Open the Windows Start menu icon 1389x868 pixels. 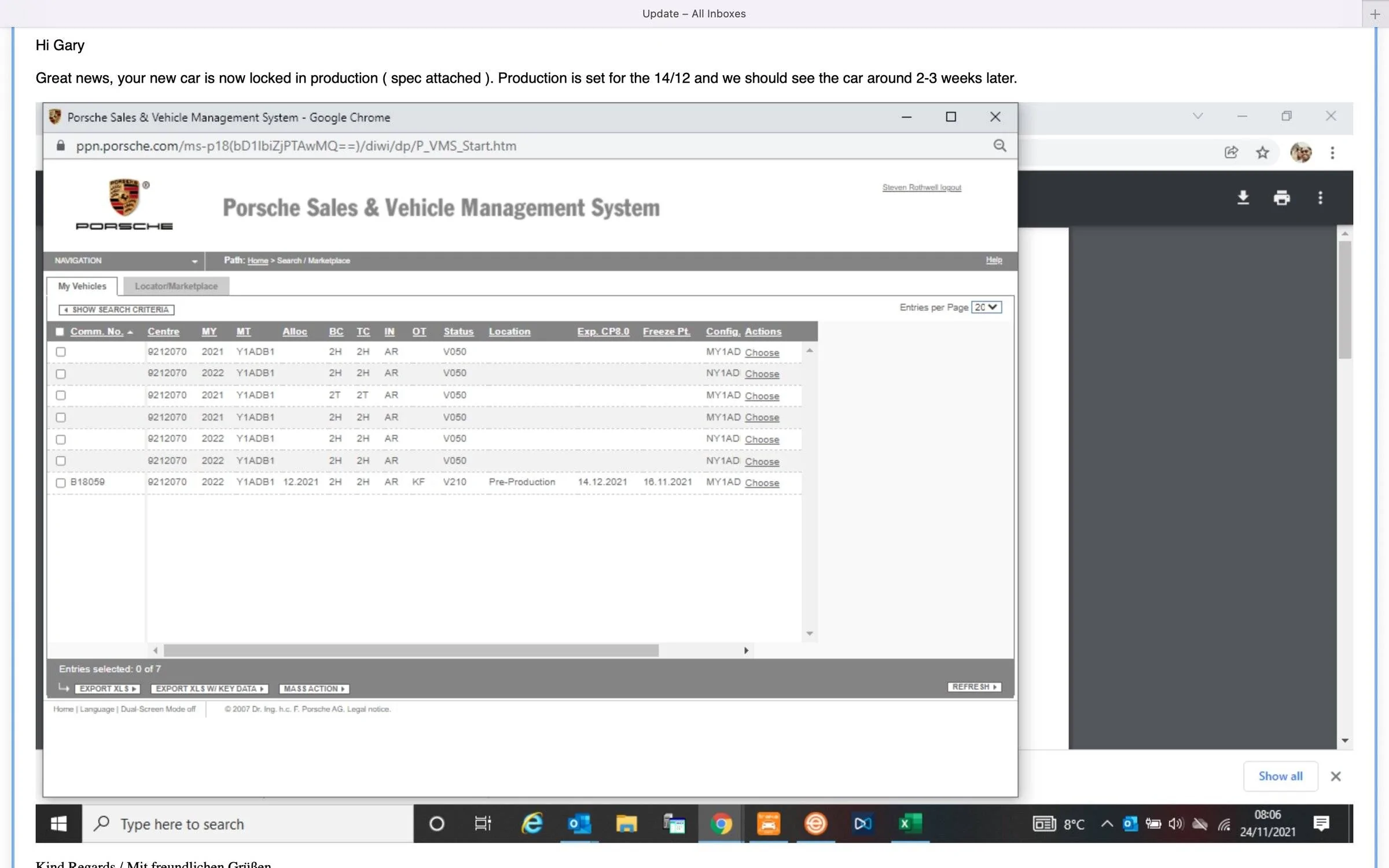click(58, 823)
